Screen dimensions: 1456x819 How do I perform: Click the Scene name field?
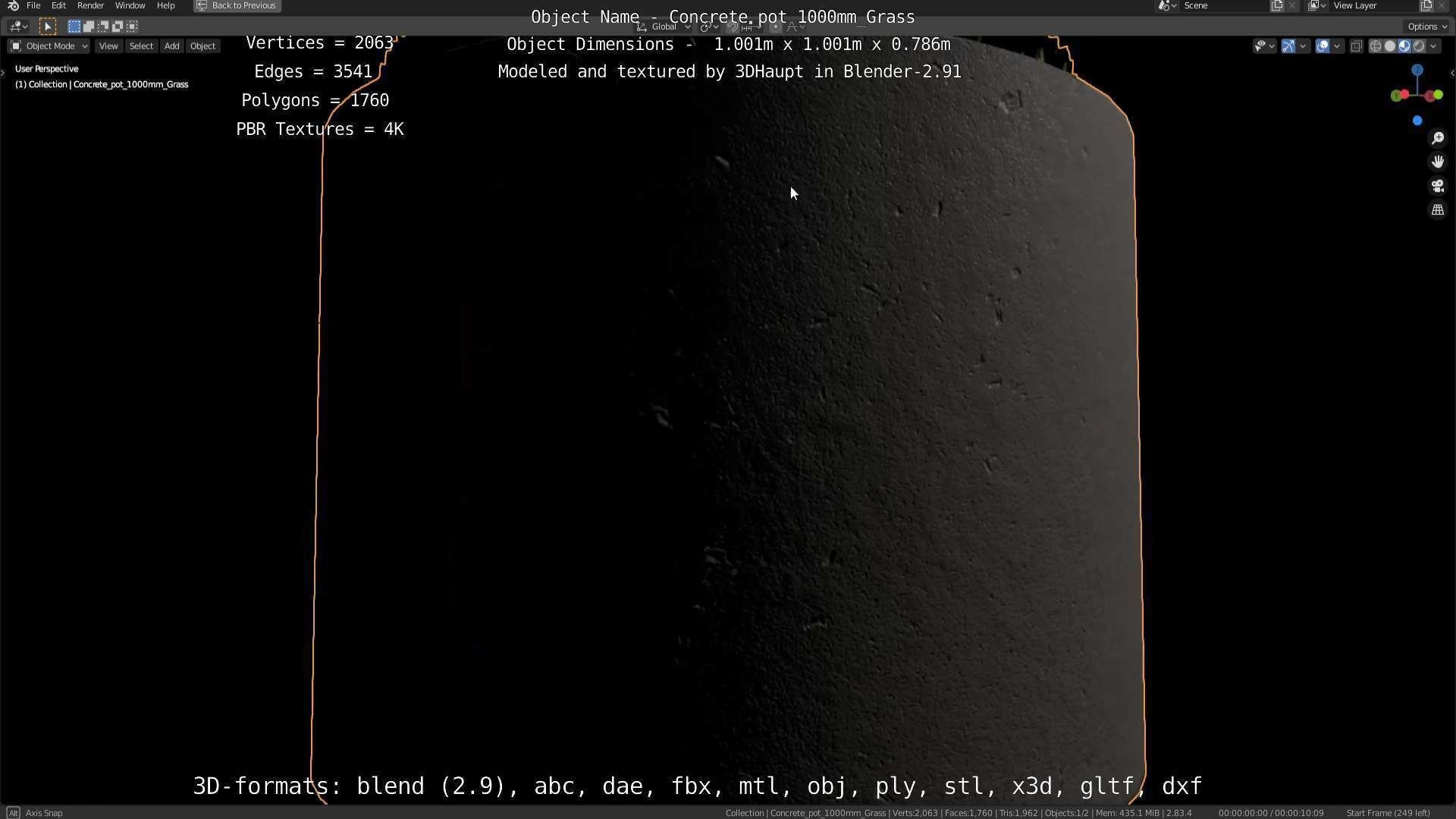1222,5
